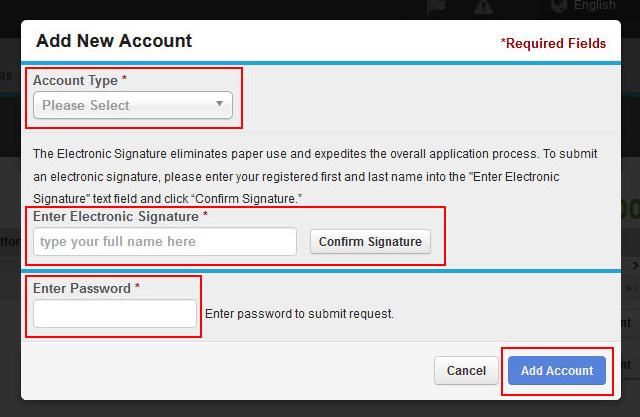Click the globe language icon
Image resolution: width=640 pixels, height=417 pixels.
[559, 6]
